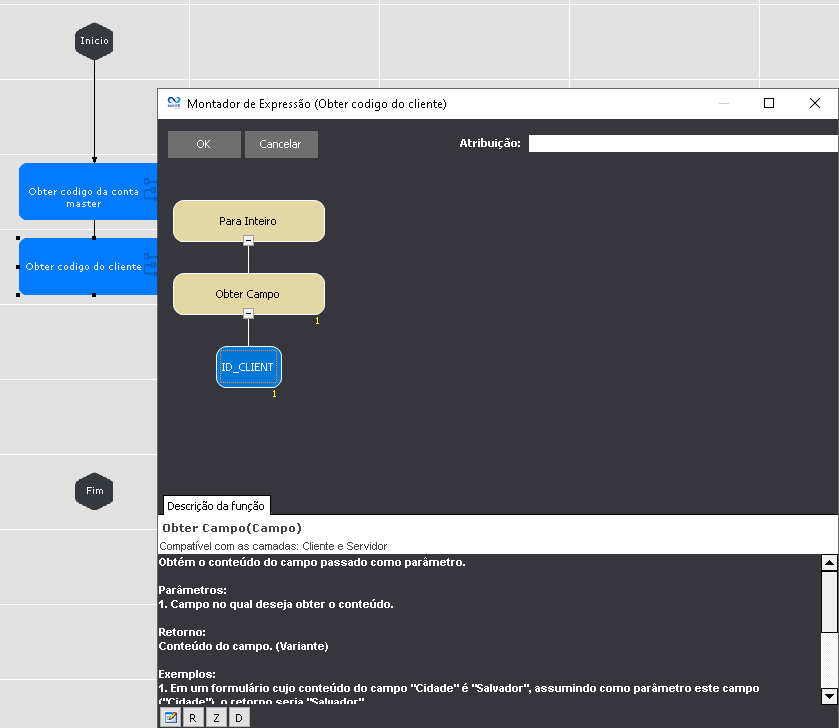Collapse the Para Inteiro node branch
839x728 pixels.
pyautogui.click(x=248, y=240)
